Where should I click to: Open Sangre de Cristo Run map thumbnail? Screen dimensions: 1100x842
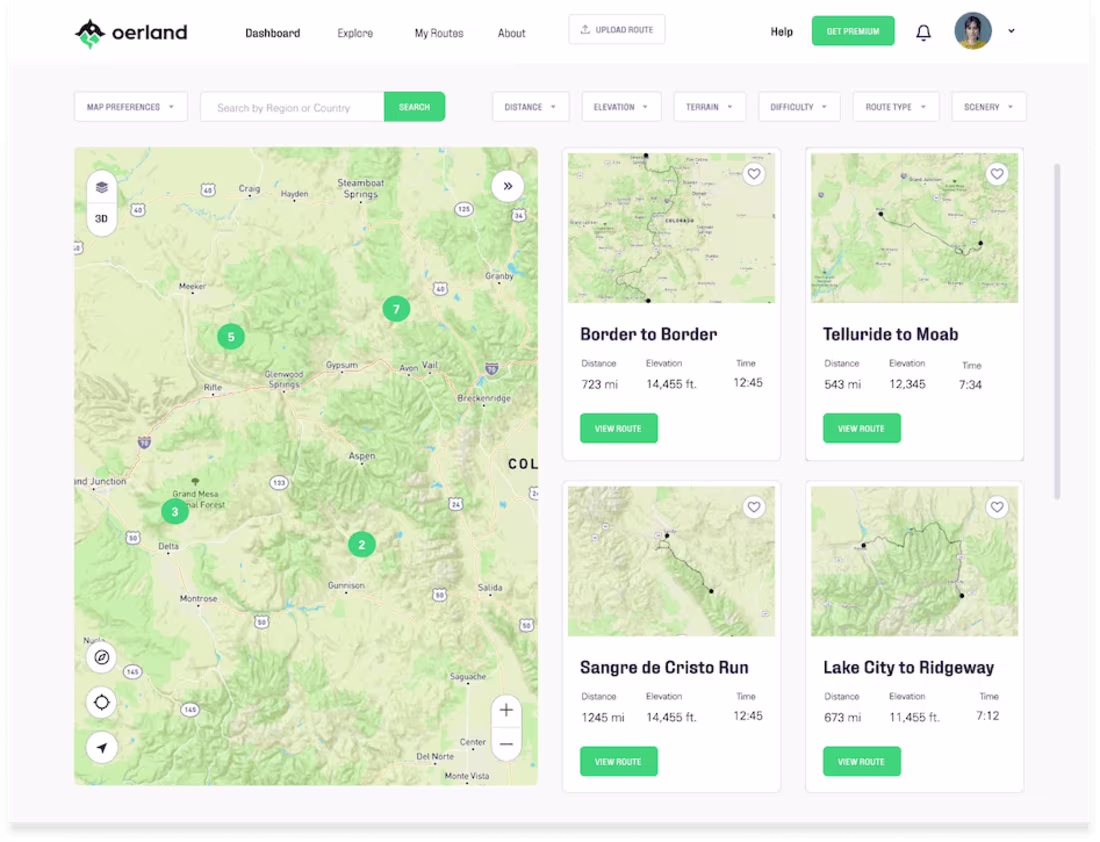[x=671, y=561]
